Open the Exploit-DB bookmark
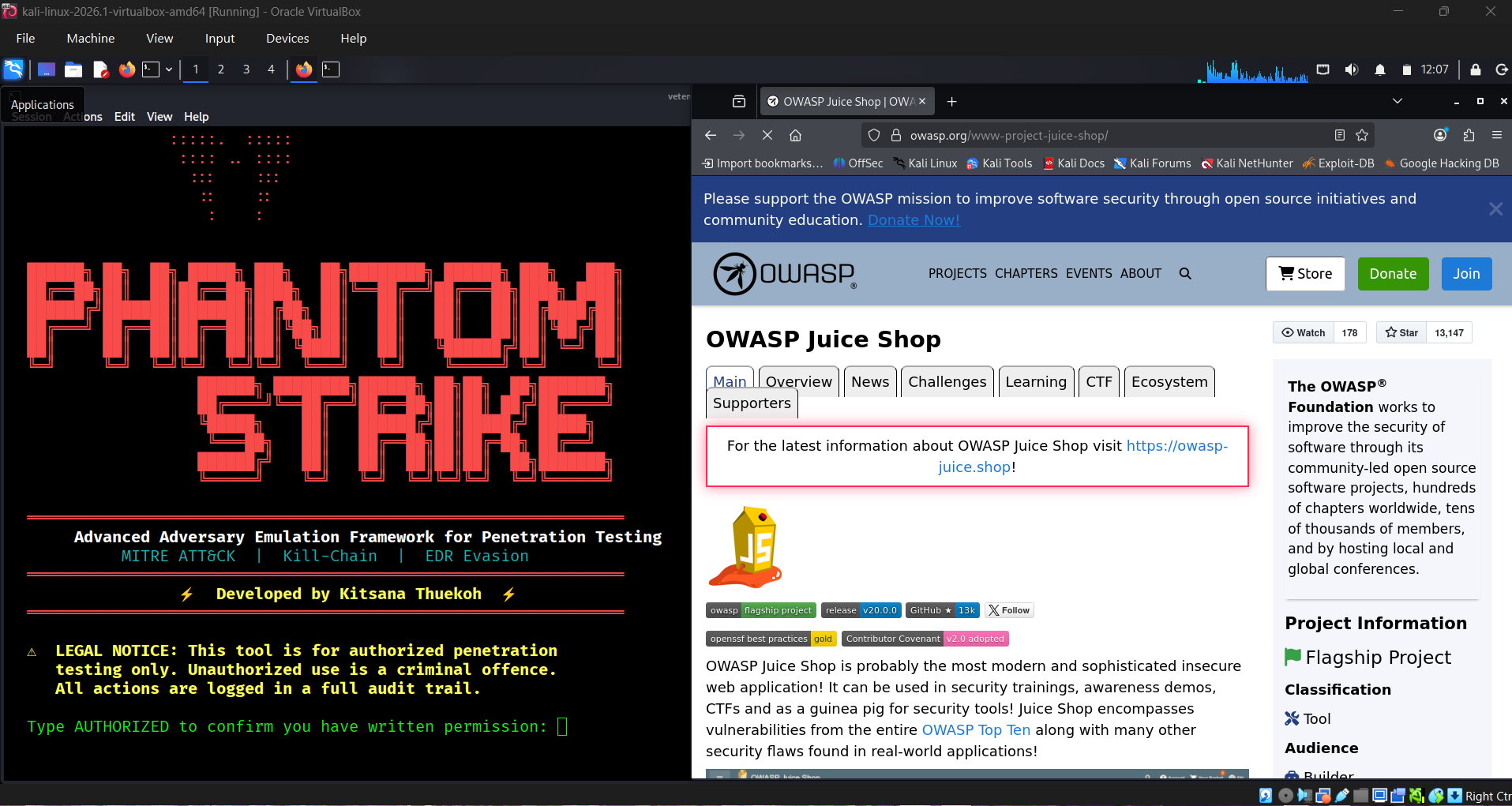Viewport: 1512px width, 806px height. point(1338,163)
